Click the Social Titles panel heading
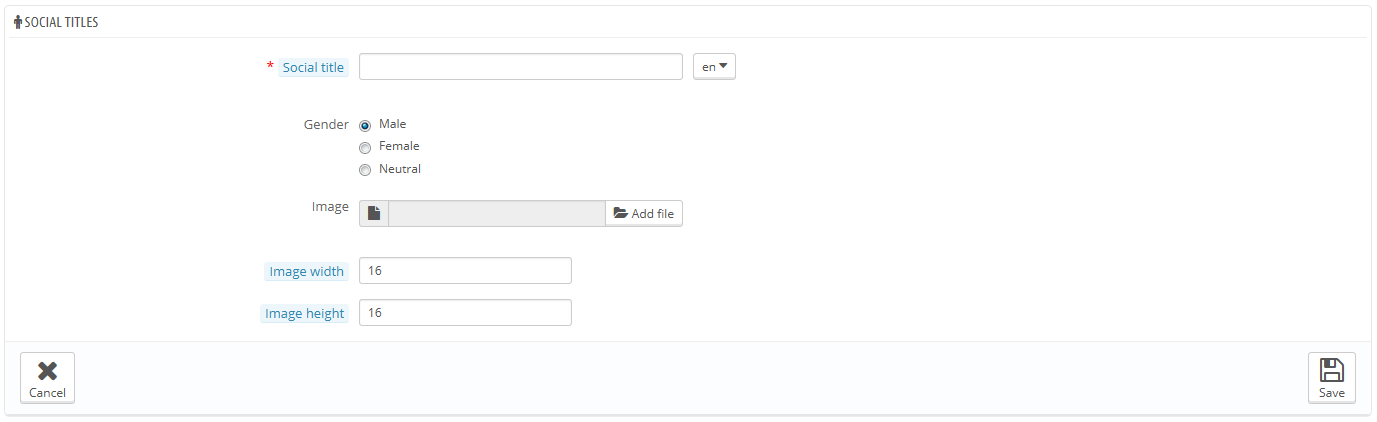Image resolution: width=1377 pixels, height=422 pixels. (61, 22)
